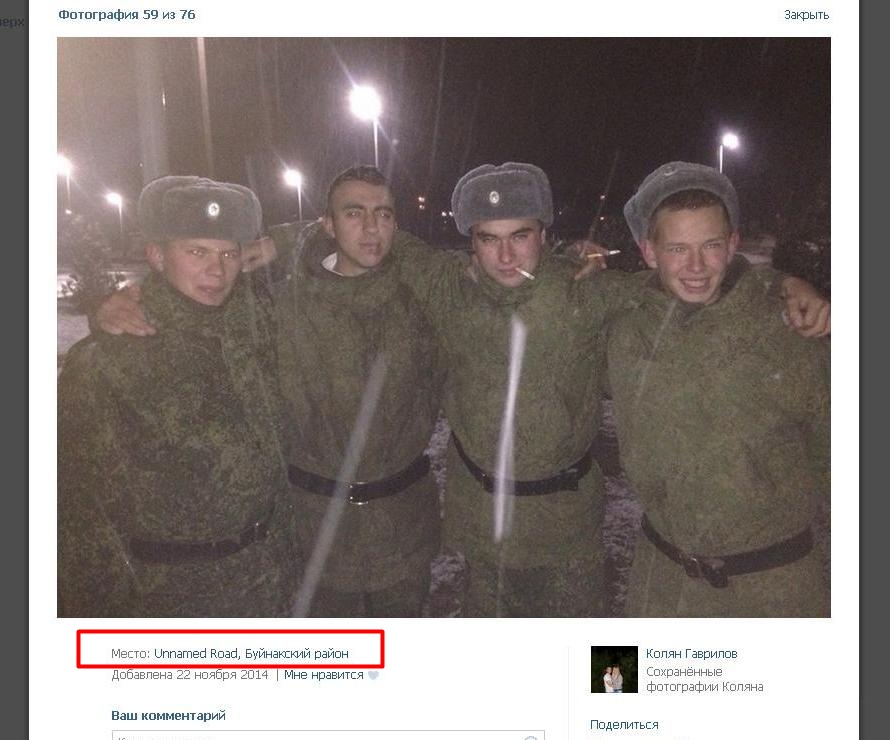Click the heart icon beside Мне нравится
Image resolution: width=890 pixels, height=740 pixels.
coord(373,675)
